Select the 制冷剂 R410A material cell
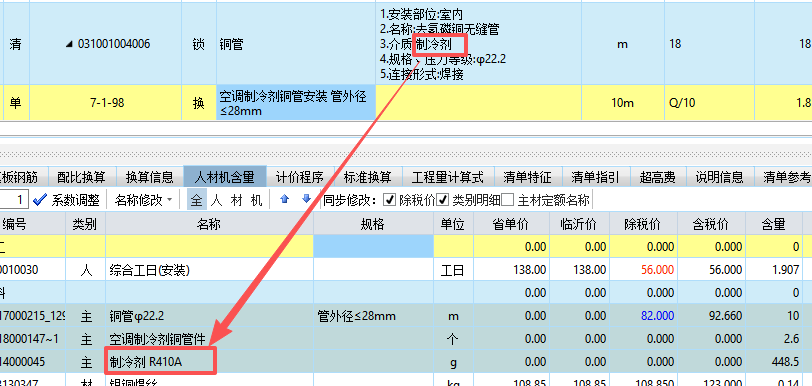Image resolution: width=812 pixels, height=386 pixels. (209, 362)
